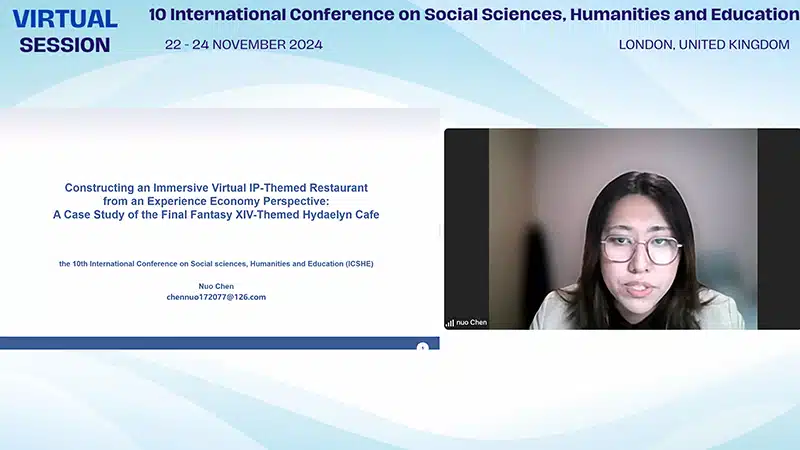Click the blue footer bar of the slide
800x450 pixels.
(x=200, y=343)
